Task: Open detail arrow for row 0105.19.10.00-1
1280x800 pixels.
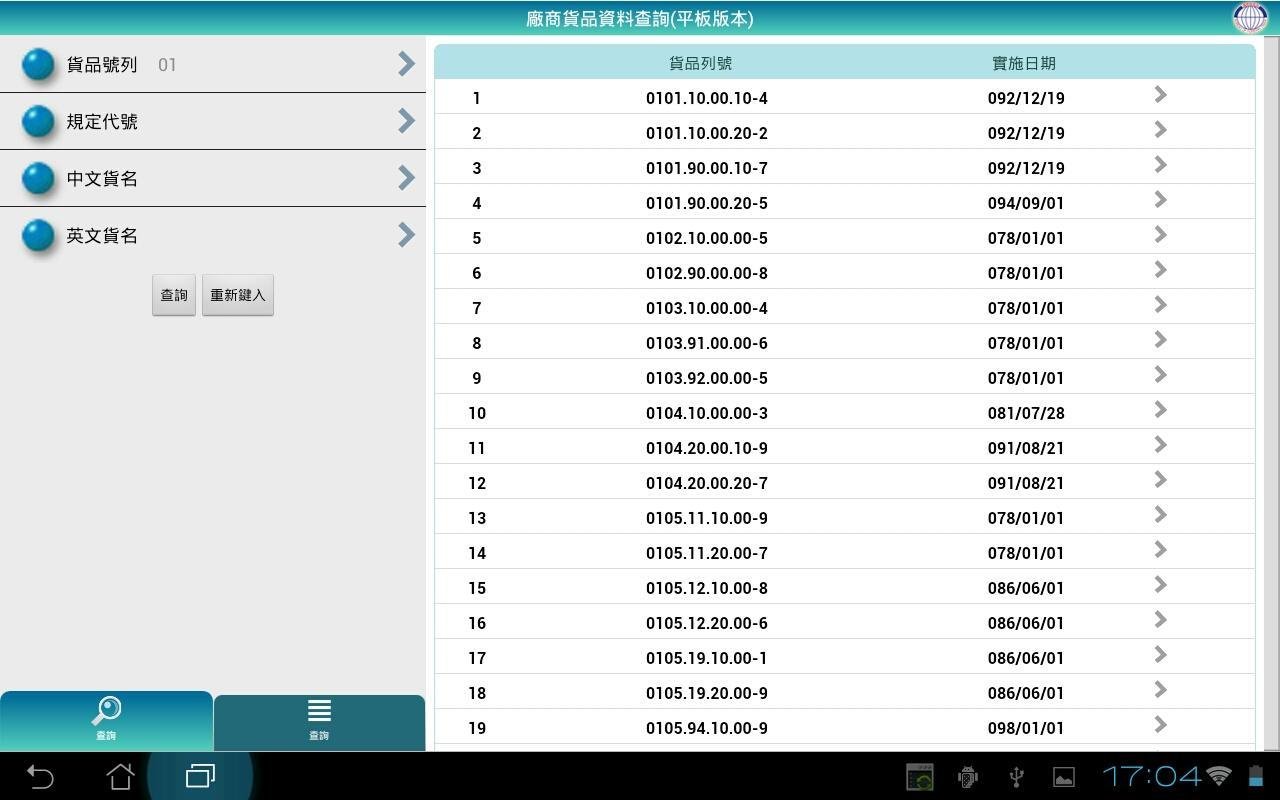Action: pyautogui.click(x=1160, y=654)
